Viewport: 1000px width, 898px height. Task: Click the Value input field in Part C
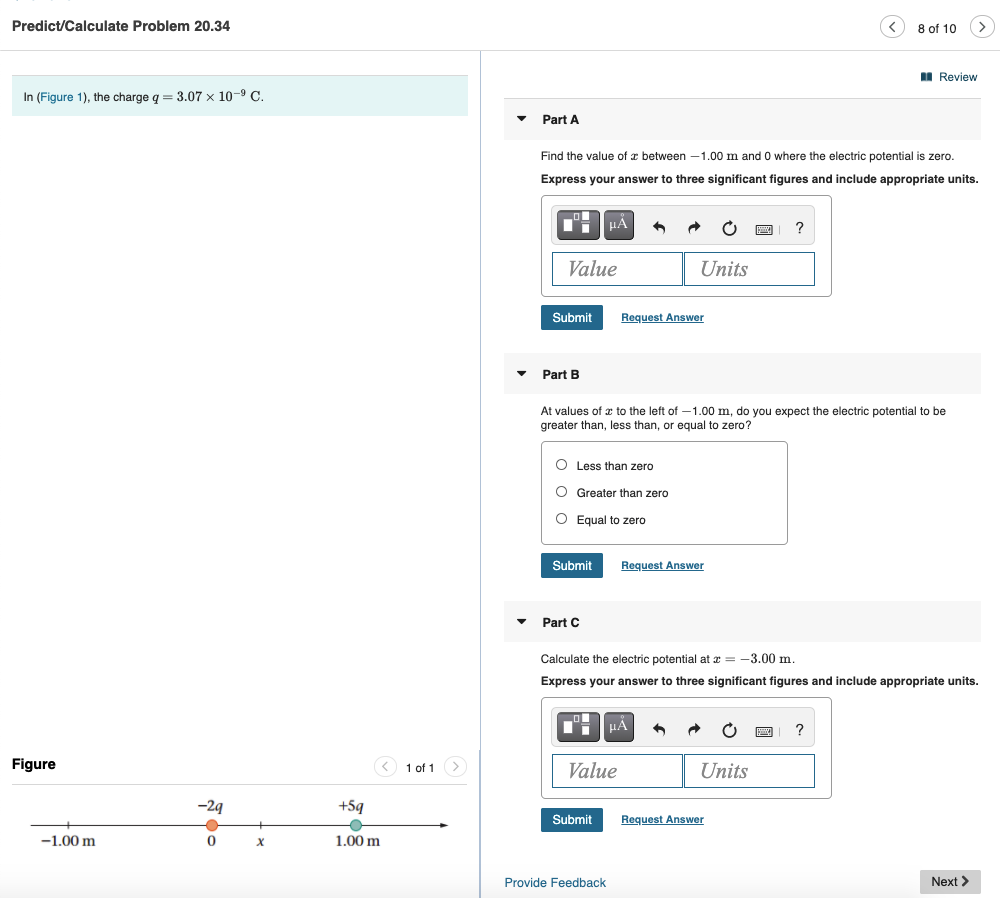pyautogui.click(x=617, y=770)
